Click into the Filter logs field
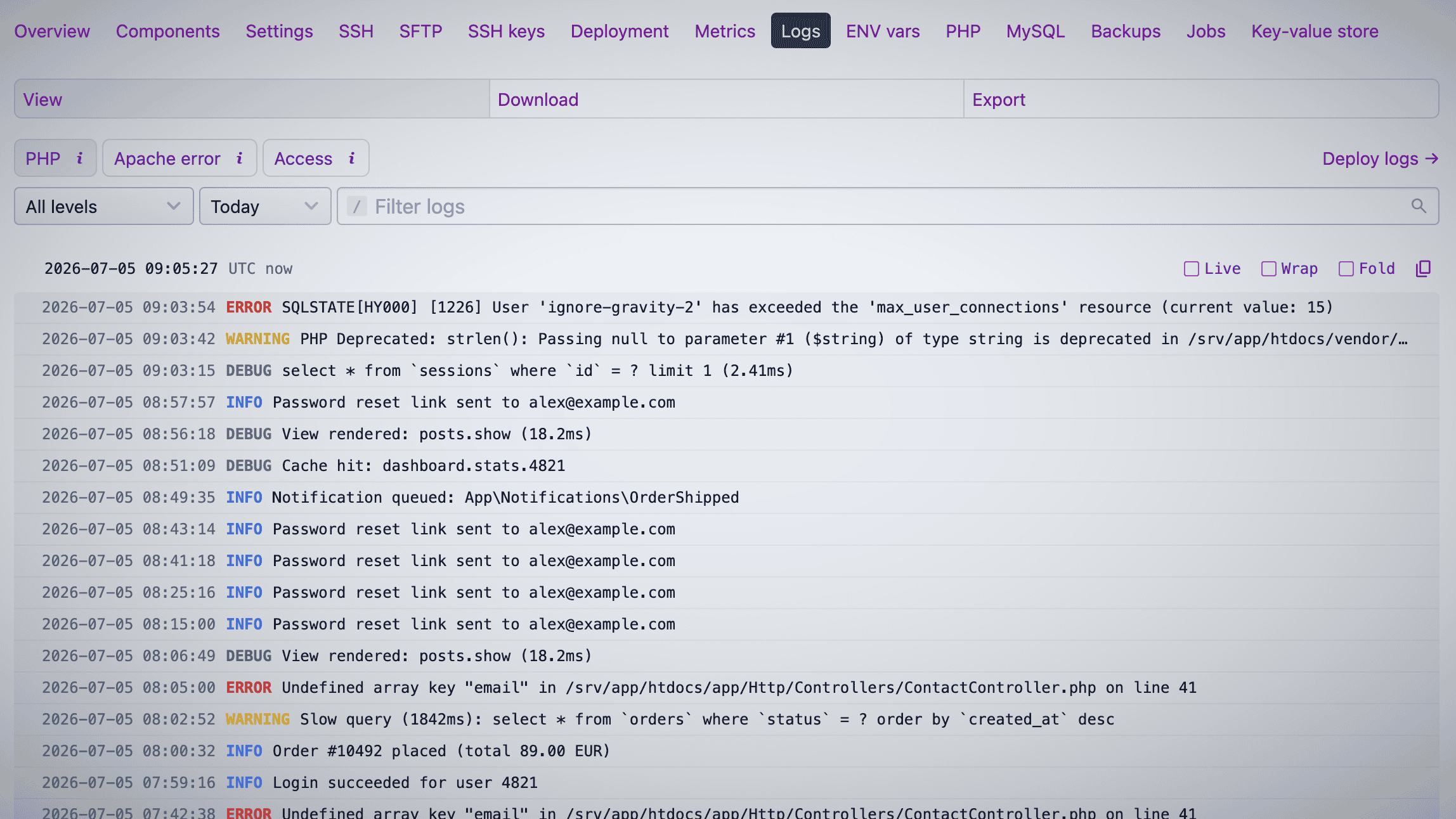This screenshot has height=819, width=1456. click(x=888, y=206)
